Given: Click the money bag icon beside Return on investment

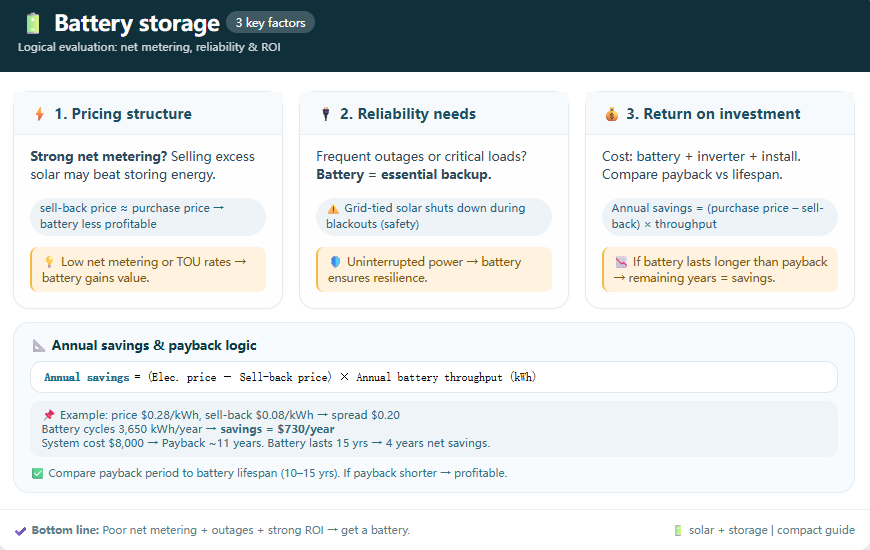Looking at the screenshot, I should pyautogui.click(x=611, y=114).
